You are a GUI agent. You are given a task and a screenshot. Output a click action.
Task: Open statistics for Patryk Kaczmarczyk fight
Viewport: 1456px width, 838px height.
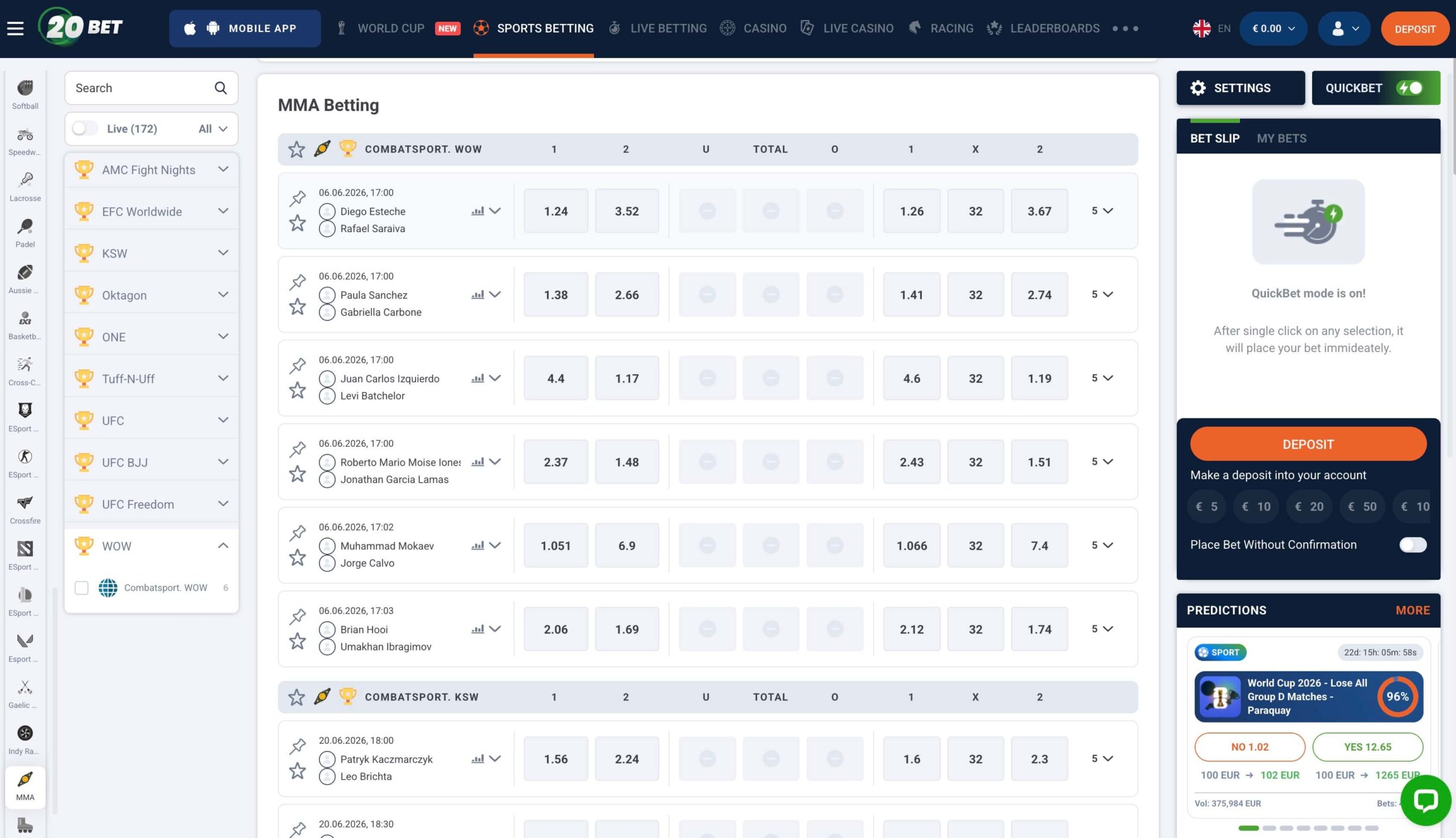click(477, 758)
